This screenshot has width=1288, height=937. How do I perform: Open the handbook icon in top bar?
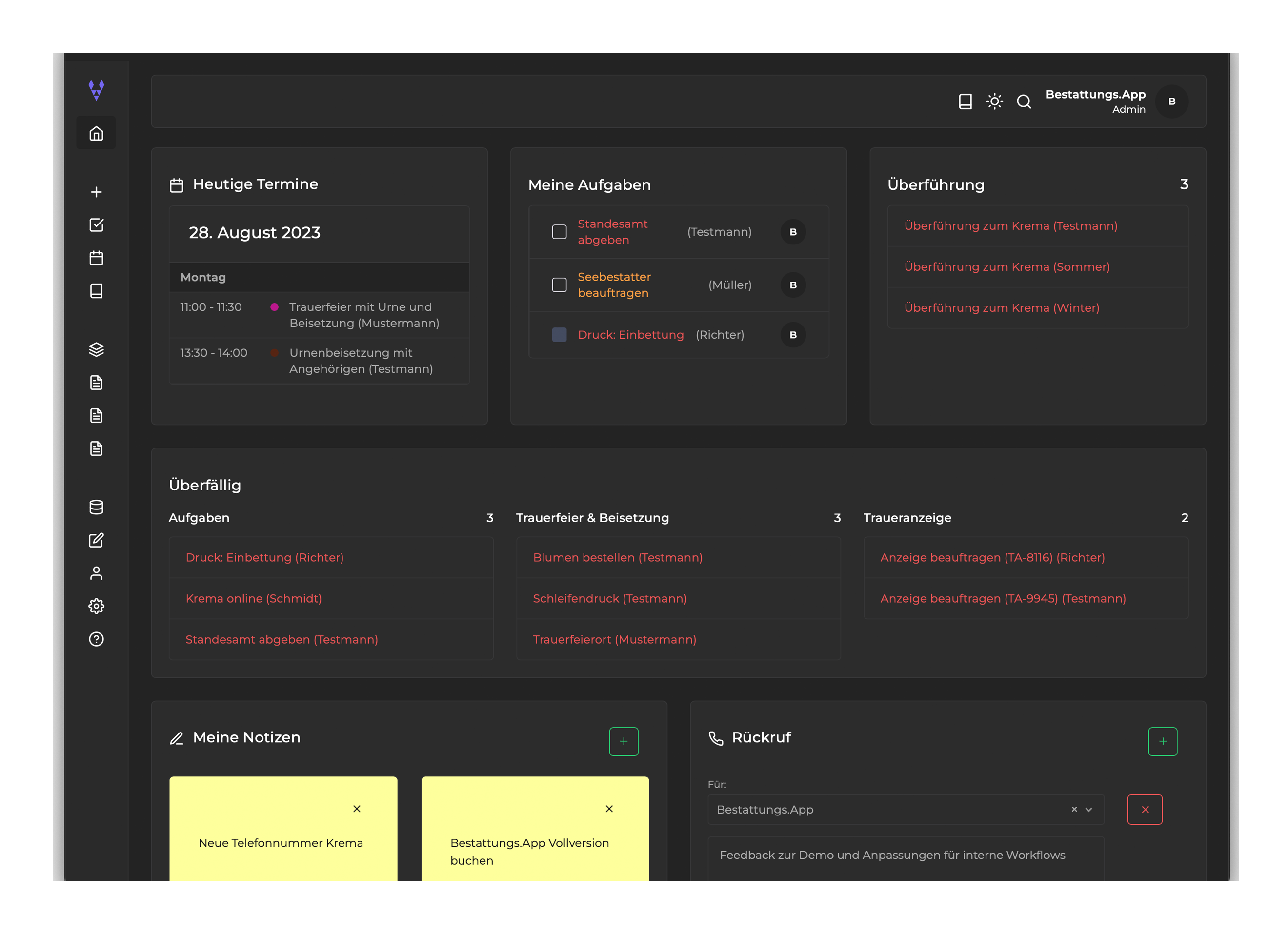point(966,102)
